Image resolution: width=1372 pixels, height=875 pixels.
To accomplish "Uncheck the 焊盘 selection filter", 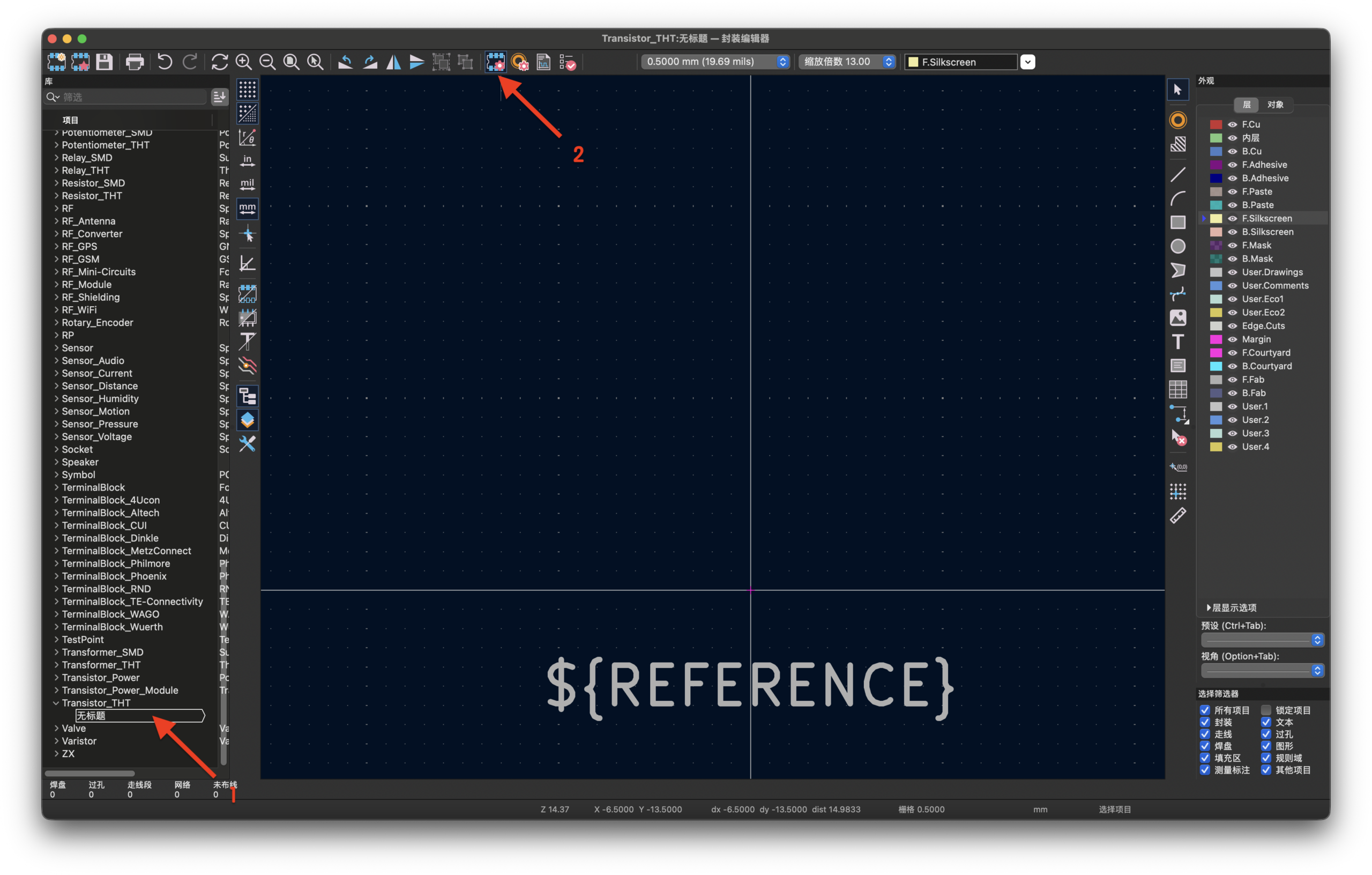I will [x=1204, y=746].
